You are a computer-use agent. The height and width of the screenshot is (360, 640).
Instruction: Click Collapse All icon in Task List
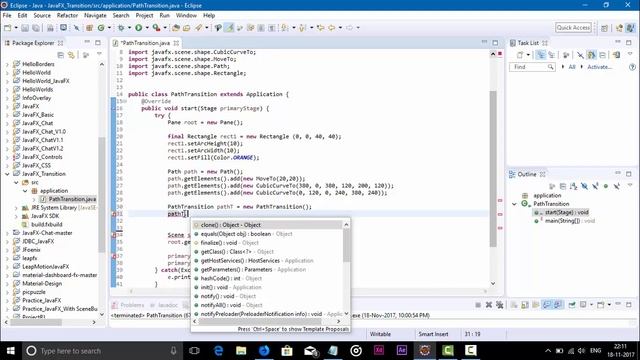click(602, 55)
